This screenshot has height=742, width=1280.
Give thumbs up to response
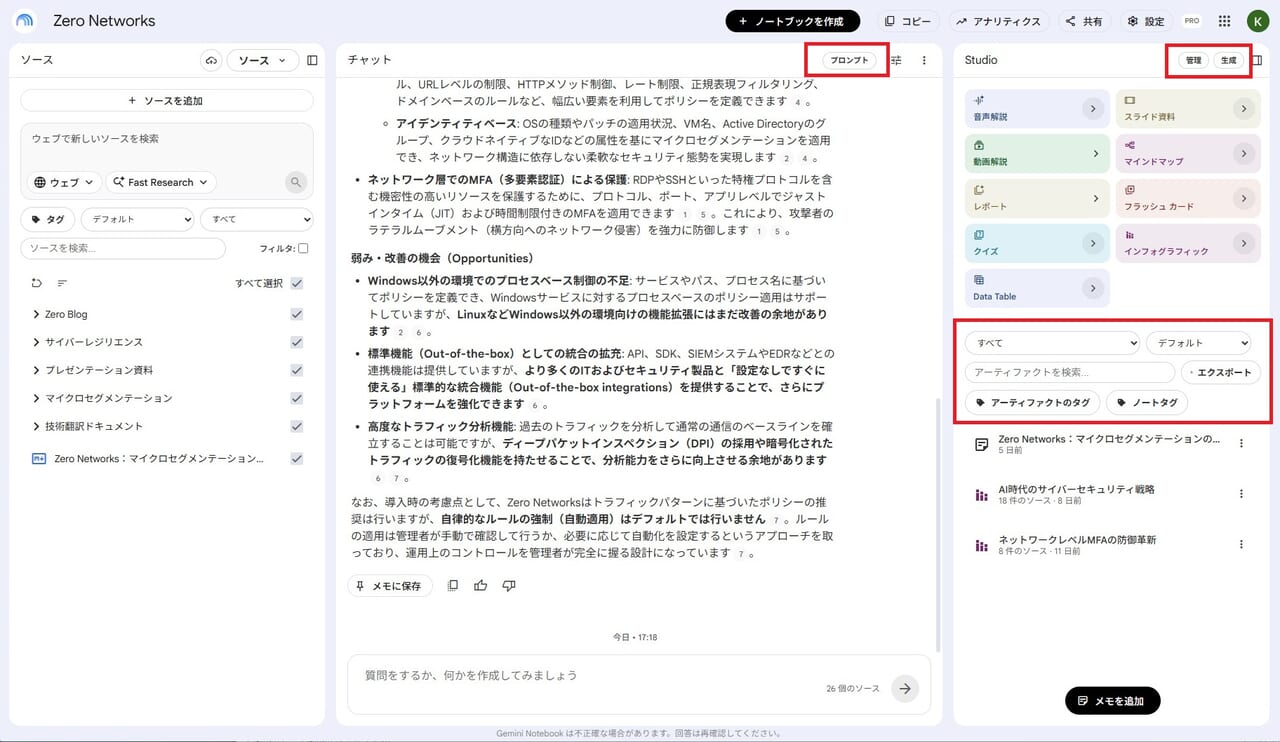pyautogui.click(x=481, y=585)
